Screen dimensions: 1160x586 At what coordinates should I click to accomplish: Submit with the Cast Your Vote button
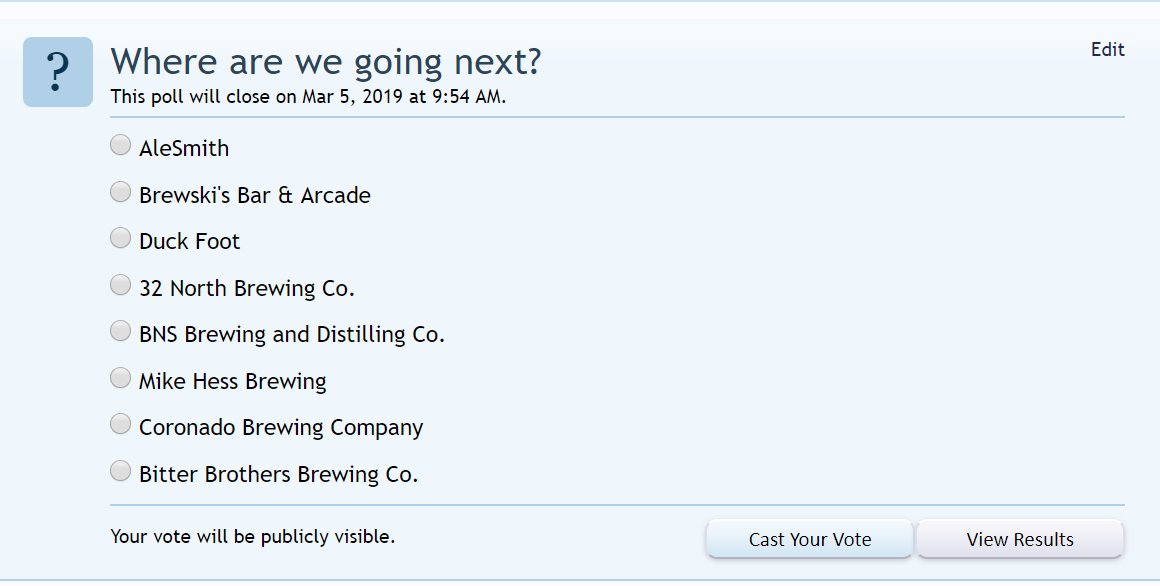pos(809,539)
